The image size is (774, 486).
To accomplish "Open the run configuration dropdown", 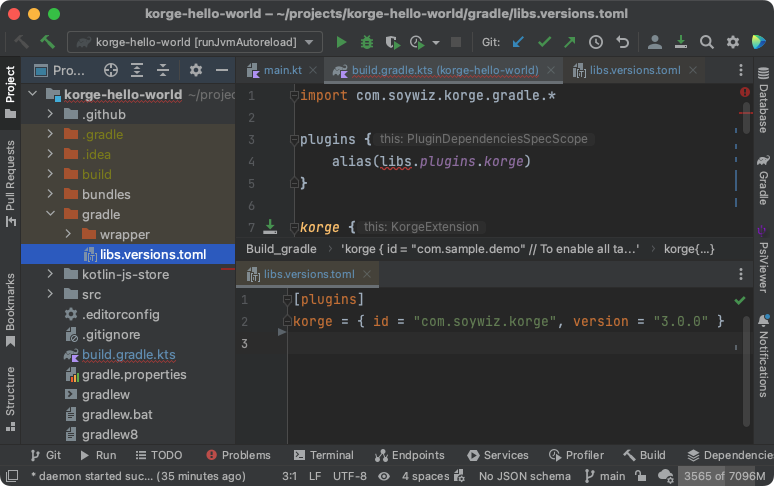I will tap(195, 42).
